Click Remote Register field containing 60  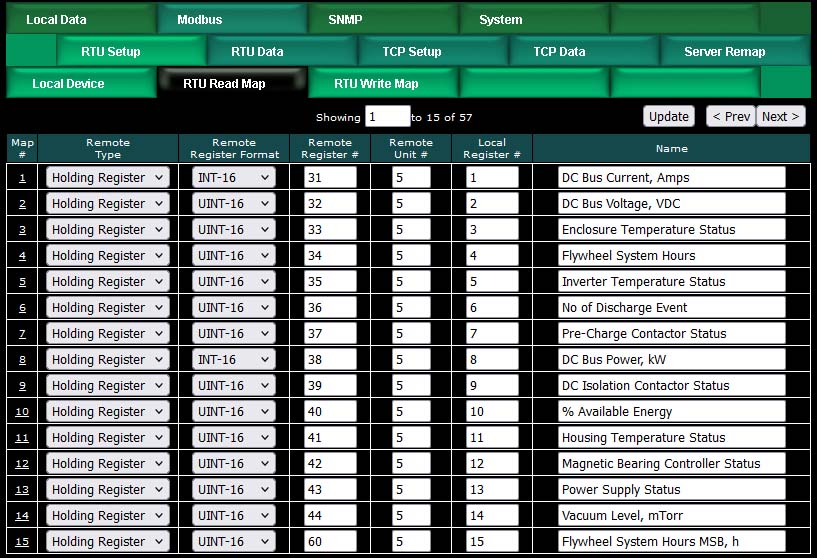330,542
